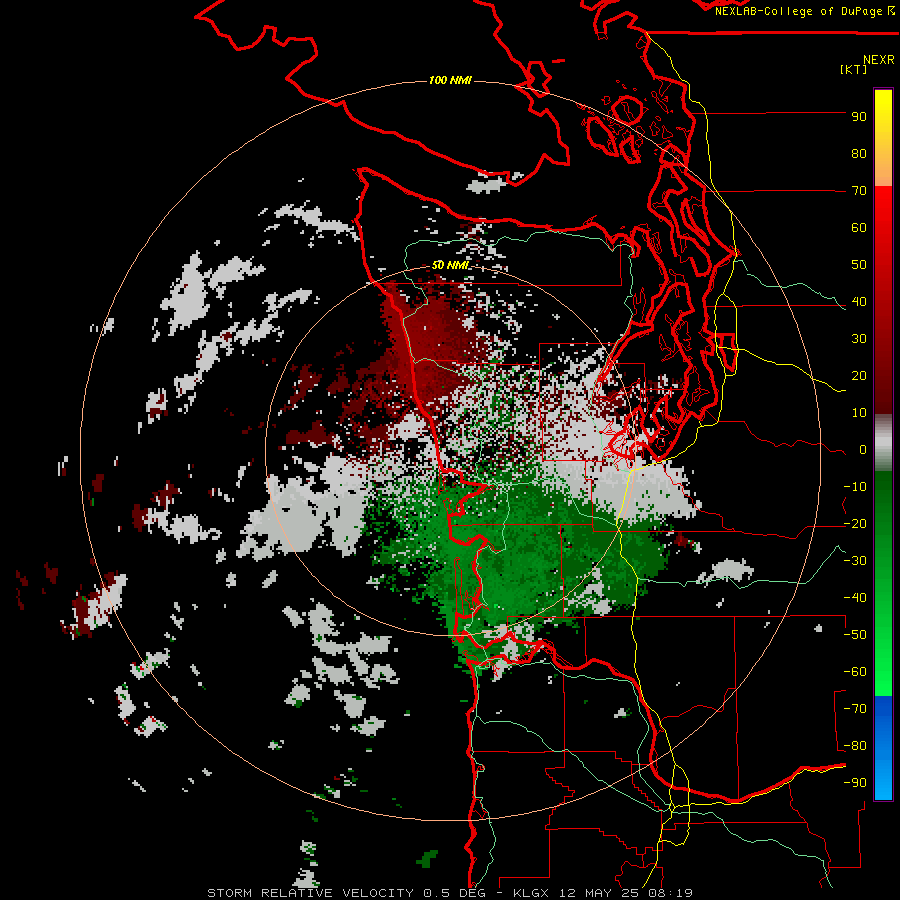Pick the yellow top segment of color bar
Image resolution: width=900 pixels, height=900 pixels.
883,138
